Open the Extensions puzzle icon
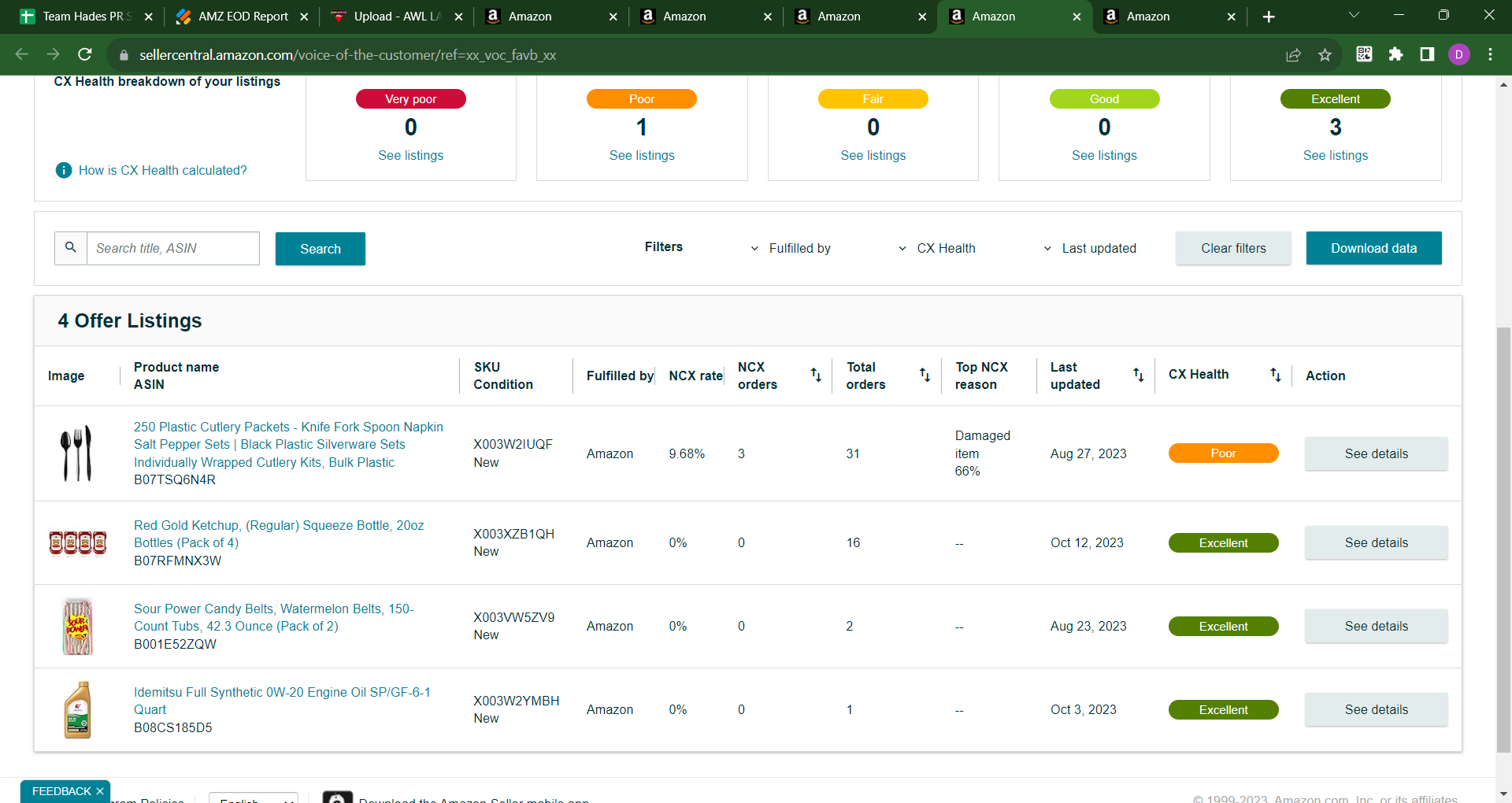The width and height of the screenshot is (1512, 803). click(x=1395, y=54)
